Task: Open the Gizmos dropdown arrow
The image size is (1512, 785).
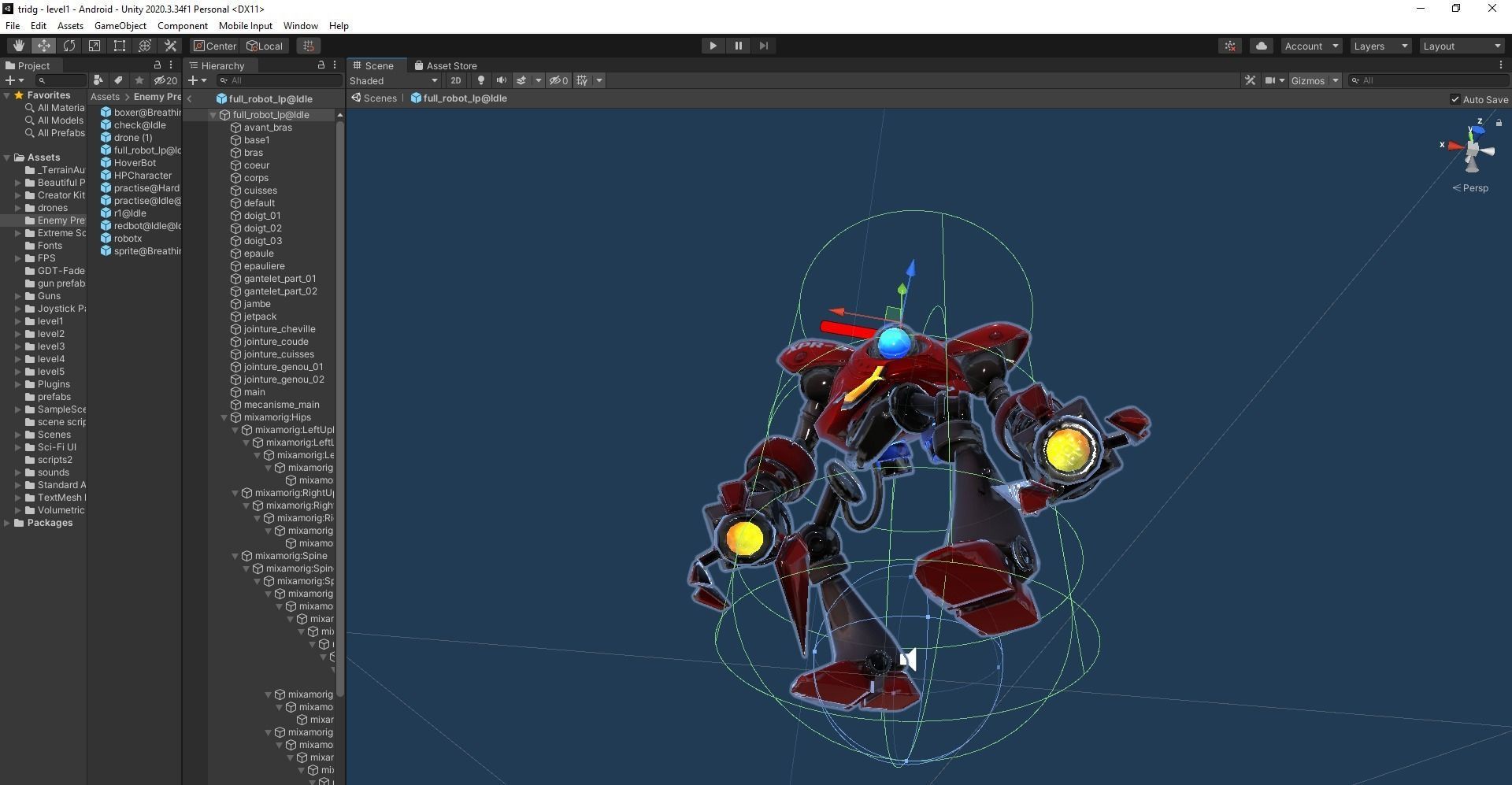Action: click(1336, 80)
